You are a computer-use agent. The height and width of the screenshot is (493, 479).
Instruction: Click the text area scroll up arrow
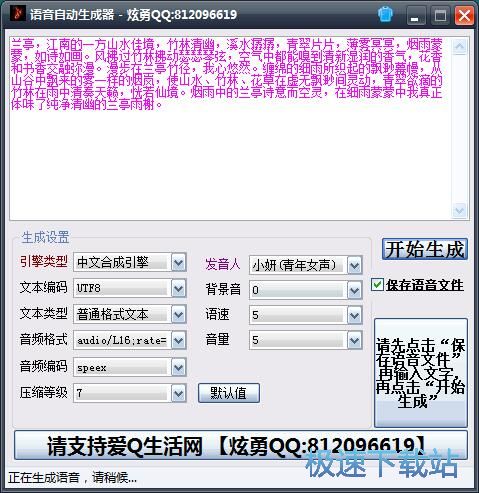460,47
